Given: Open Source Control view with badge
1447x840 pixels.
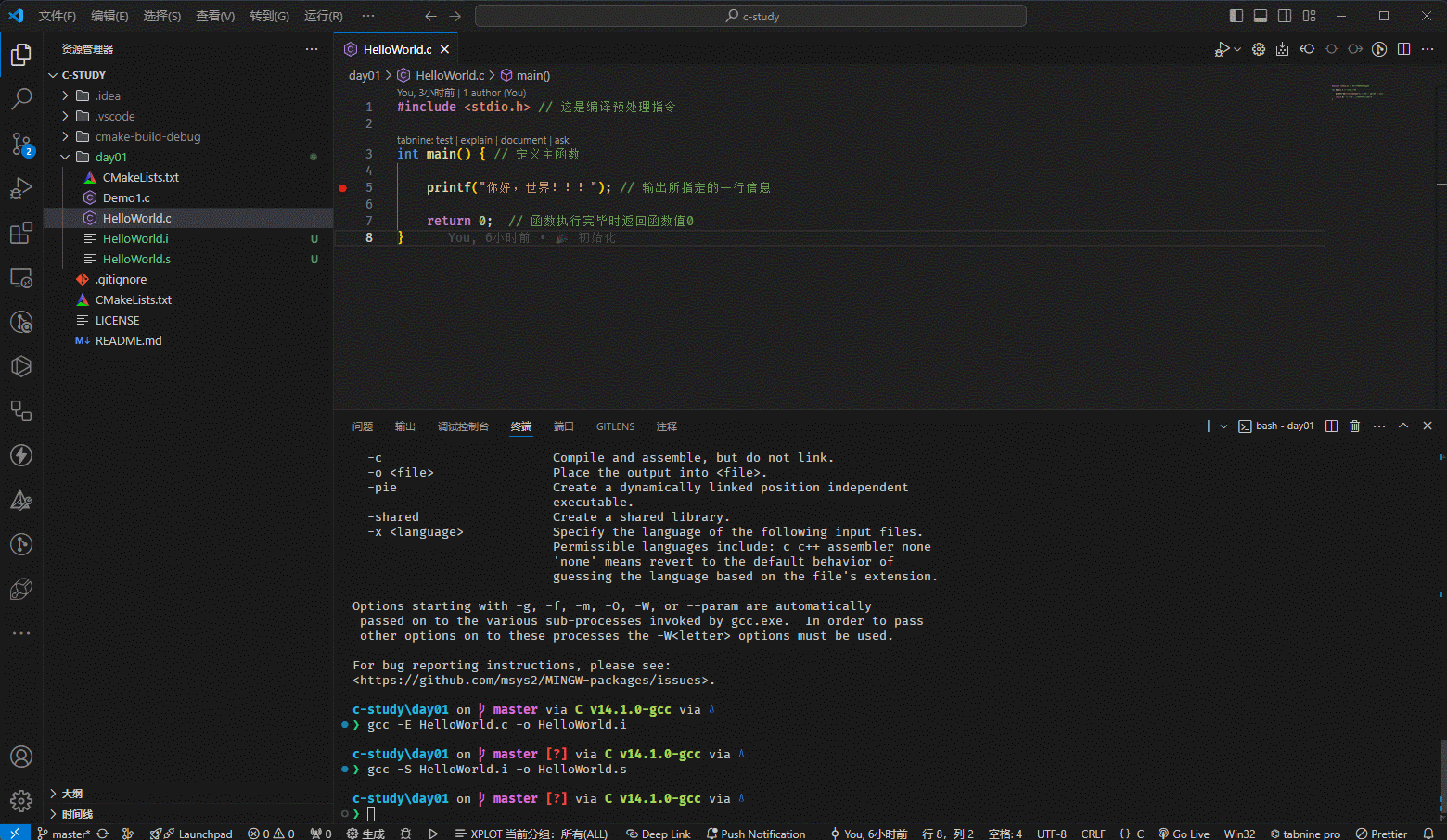Looking at the screenshot, I should point(21,143).
